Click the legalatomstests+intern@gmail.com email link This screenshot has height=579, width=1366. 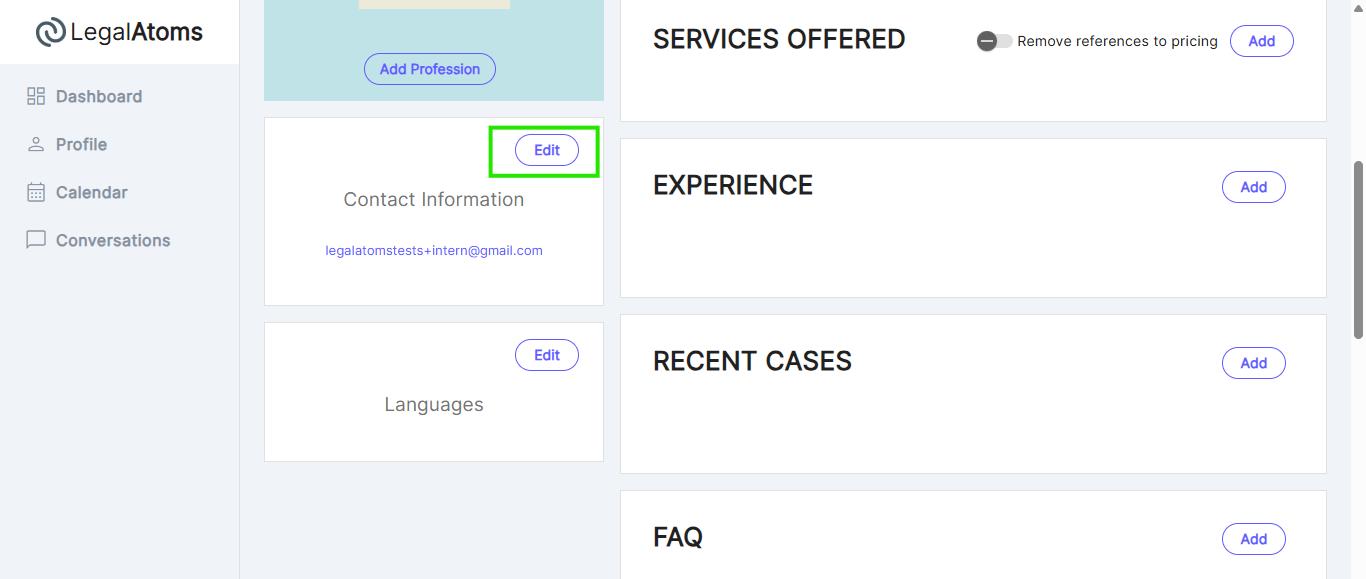[x=434, y=251]
